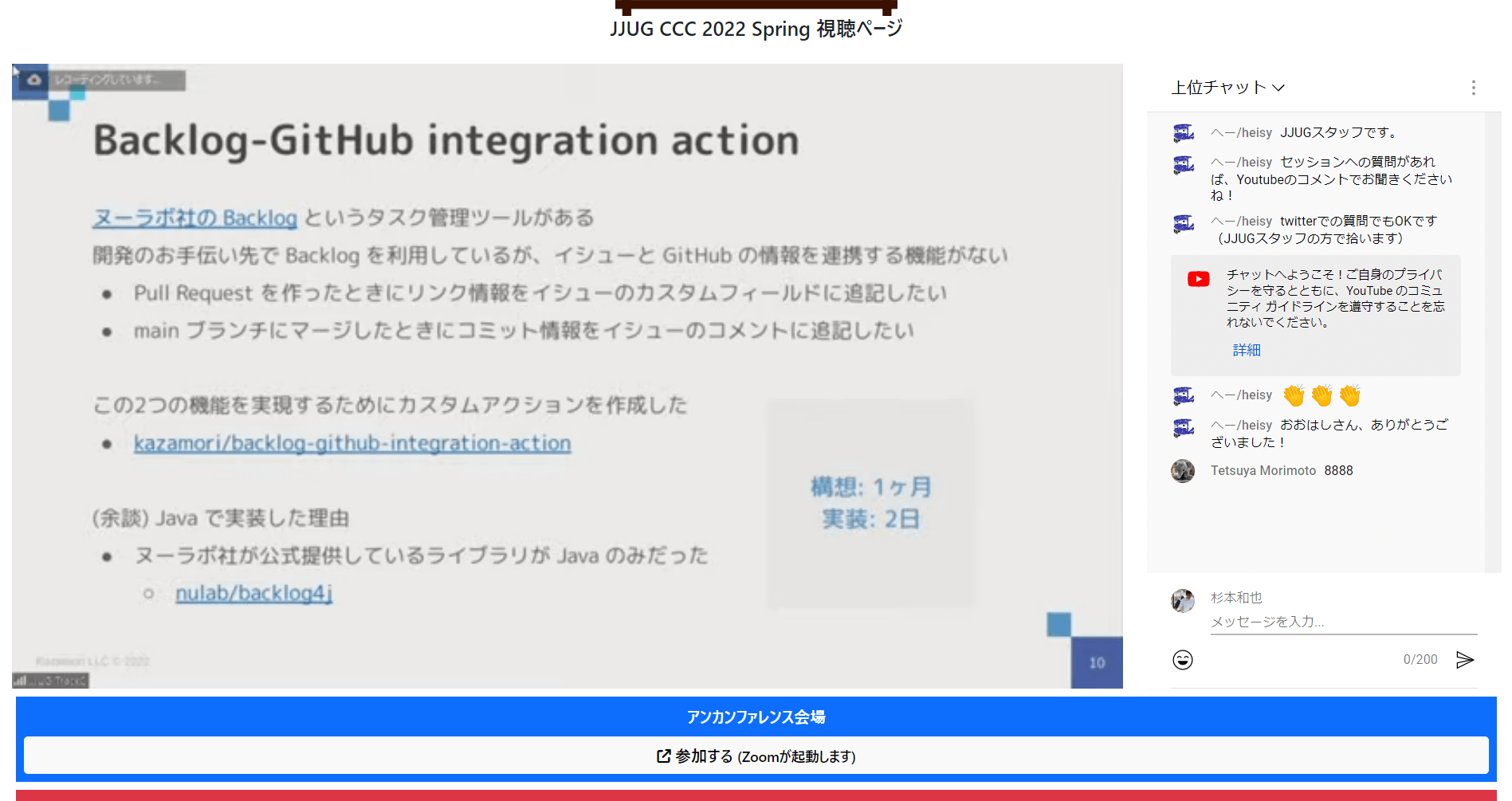Open the 詳細 link in chat notice
The width and height of the screenshot is (1512, 801).
point(1247,350)
